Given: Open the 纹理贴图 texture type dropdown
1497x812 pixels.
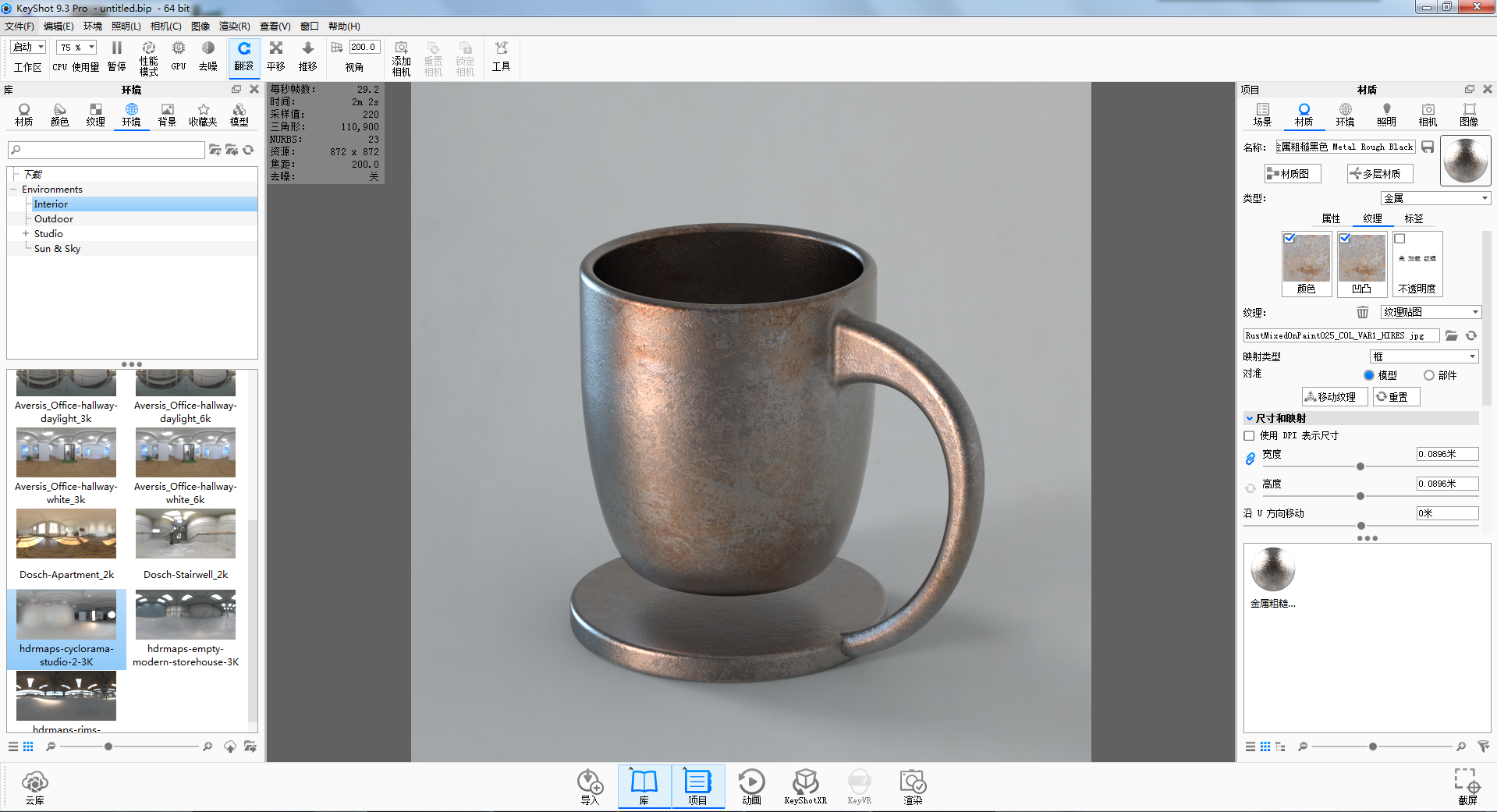Looking at the screenshot, I should (x=1431, y=312).
